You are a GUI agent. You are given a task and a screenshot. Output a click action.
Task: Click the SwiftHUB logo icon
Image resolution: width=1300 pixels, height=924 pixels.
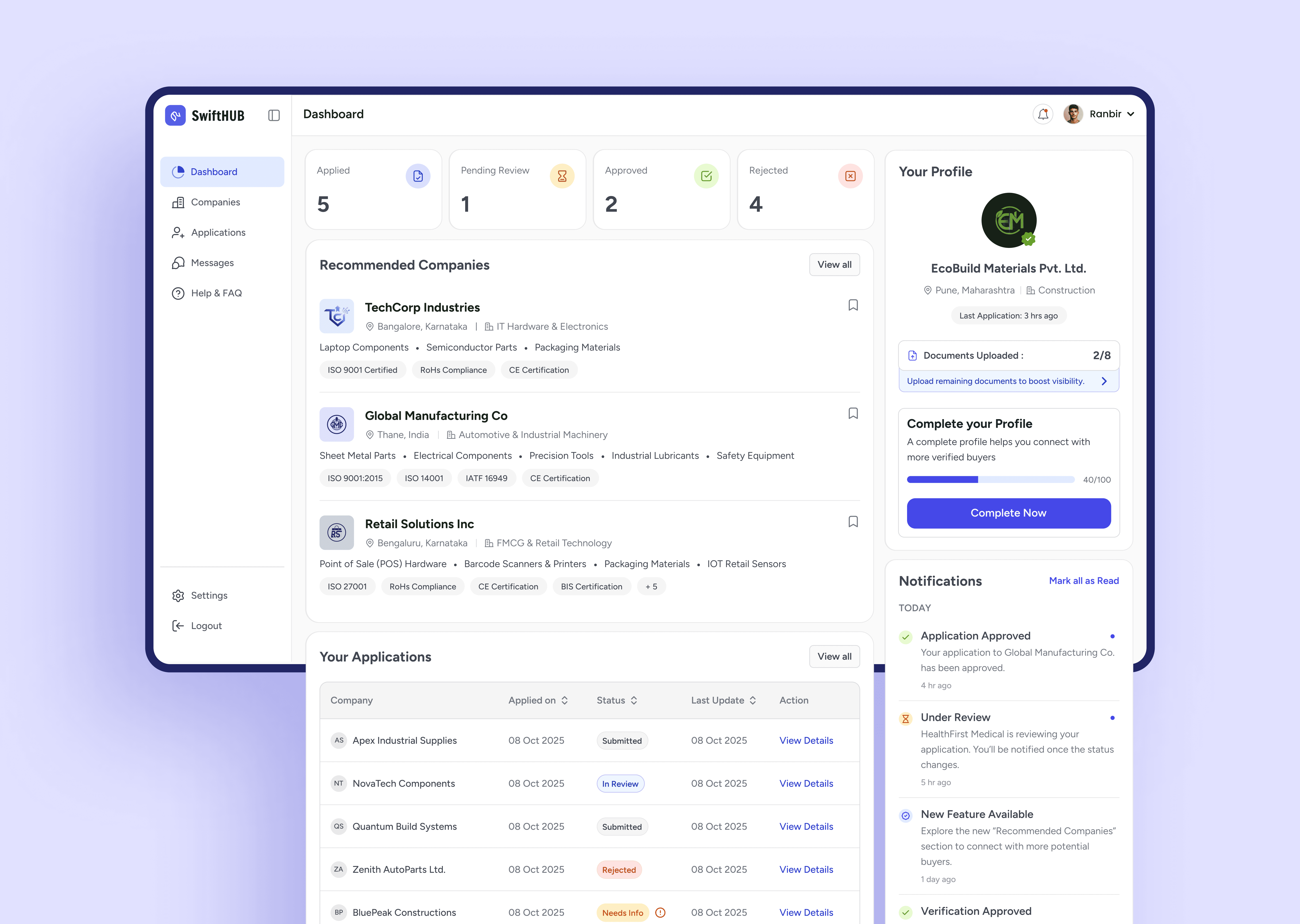[x=175, y=115]
